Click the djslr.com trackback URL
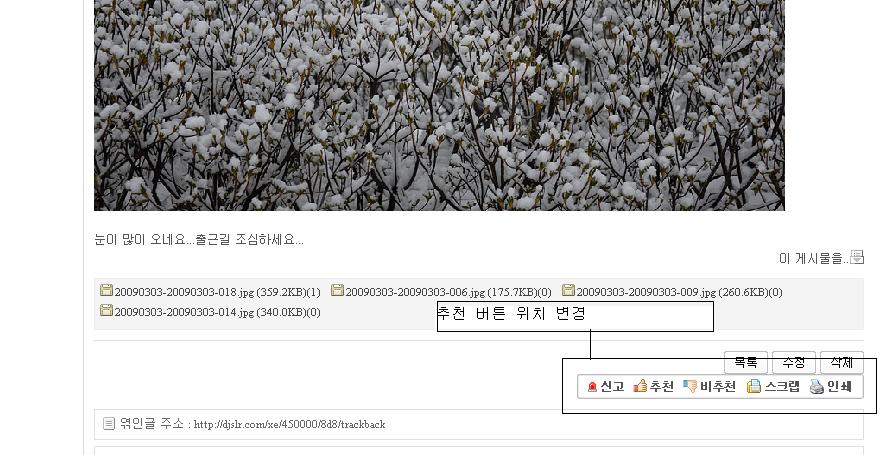The height and width of the screenshot is (455, 896). point(289,424)
